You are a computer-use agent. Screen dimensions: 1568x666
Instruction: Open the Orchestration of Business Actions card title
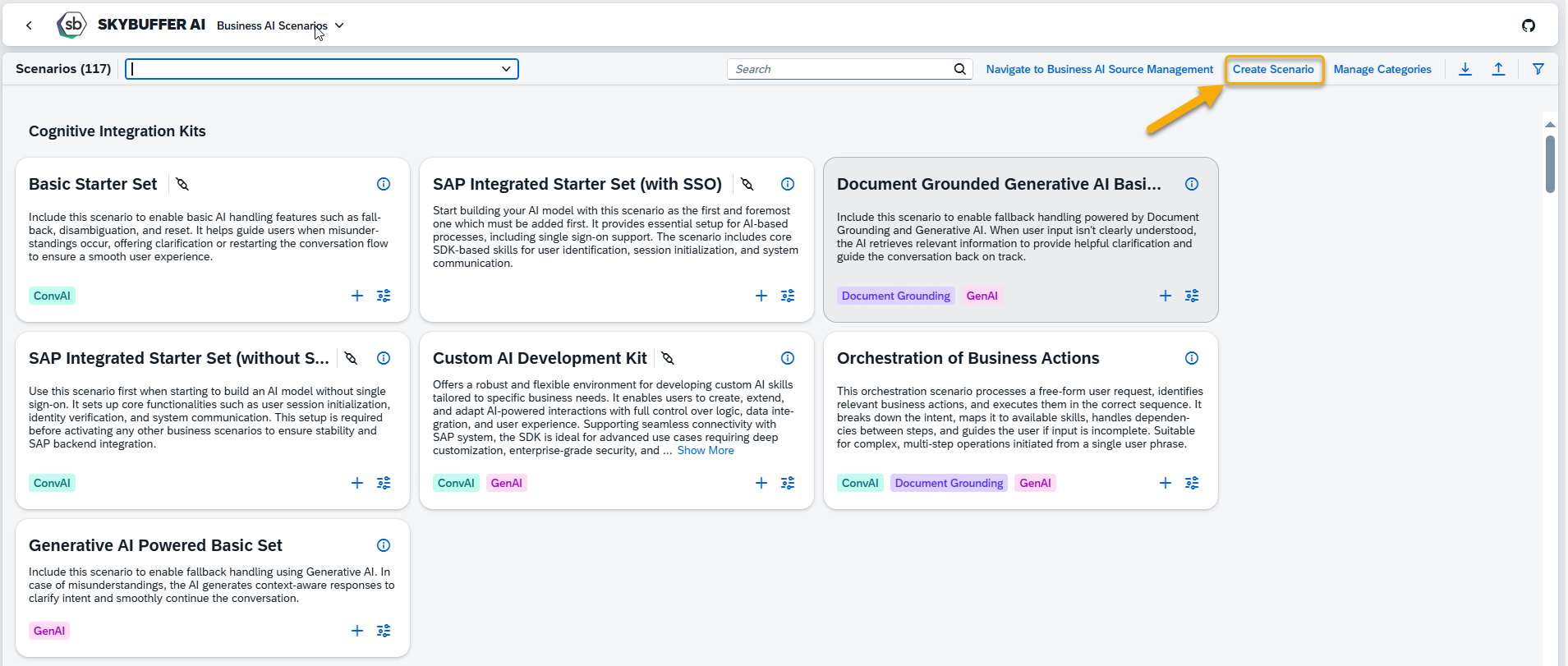pos(968,358)
